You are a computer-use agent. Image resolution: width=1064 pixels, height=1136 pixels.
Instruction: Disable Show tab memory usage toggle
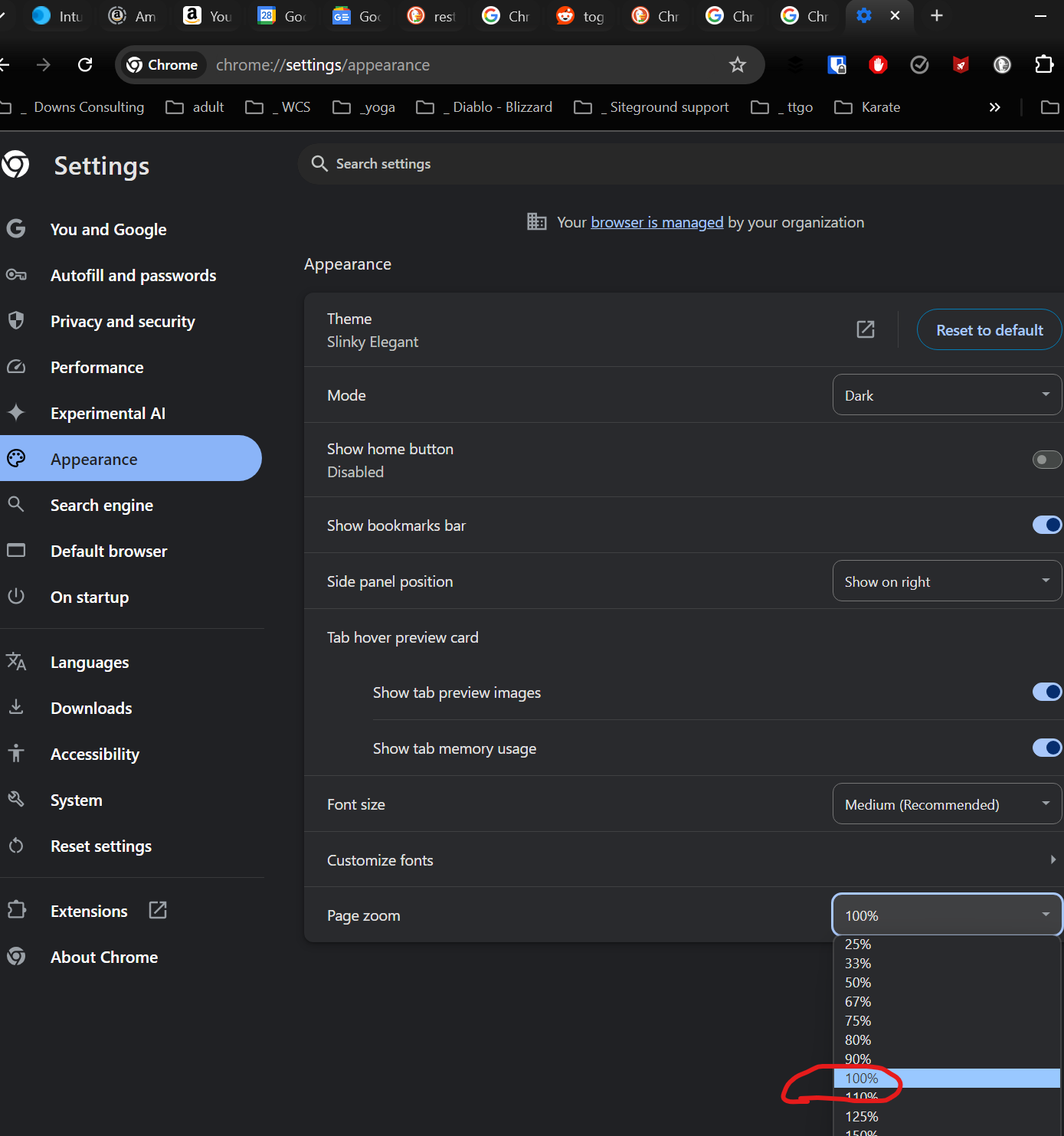(1046, 748)
